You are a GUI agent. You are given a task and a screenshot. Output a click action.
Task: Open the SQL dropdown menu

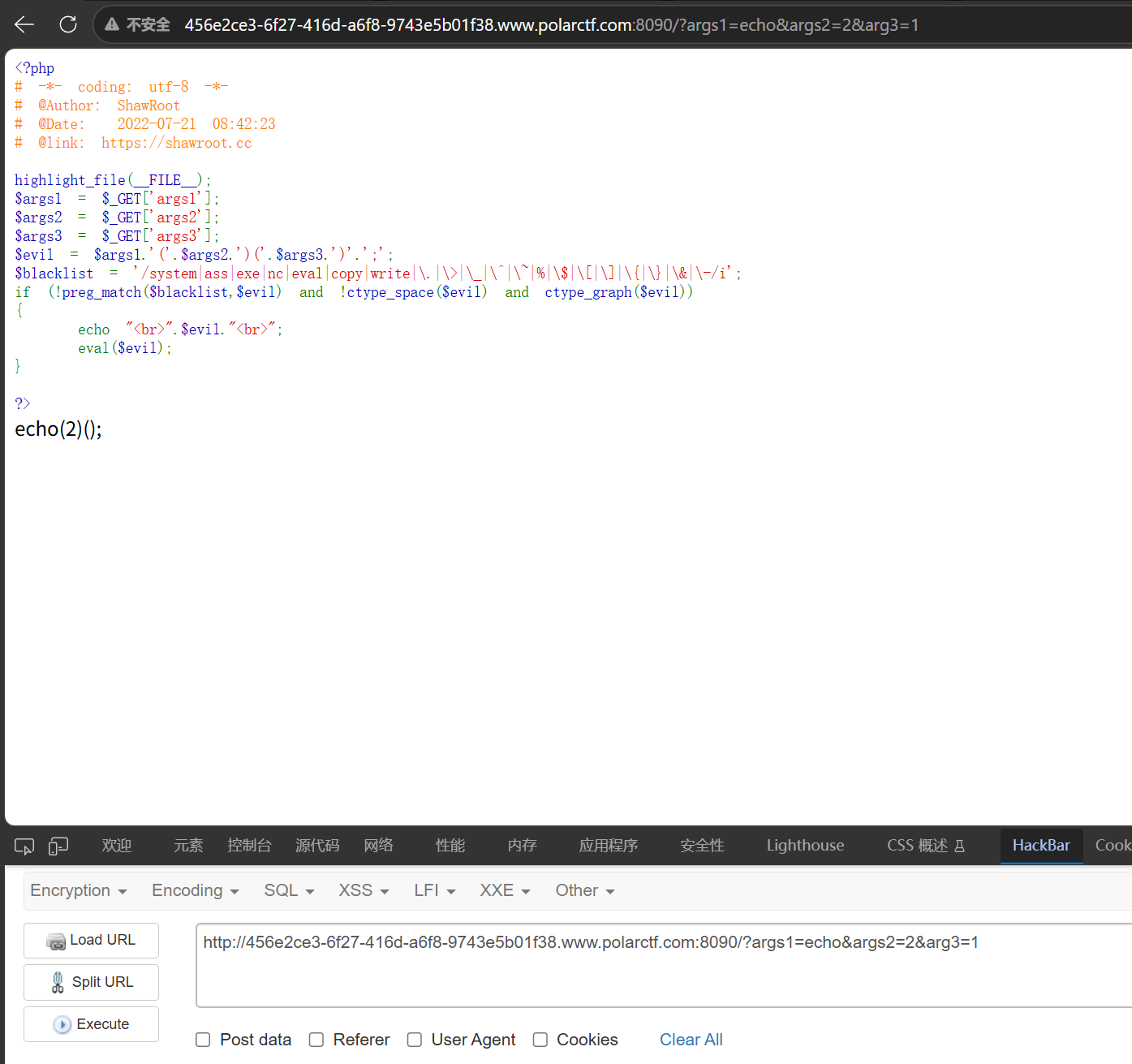[x=289, y=890]
